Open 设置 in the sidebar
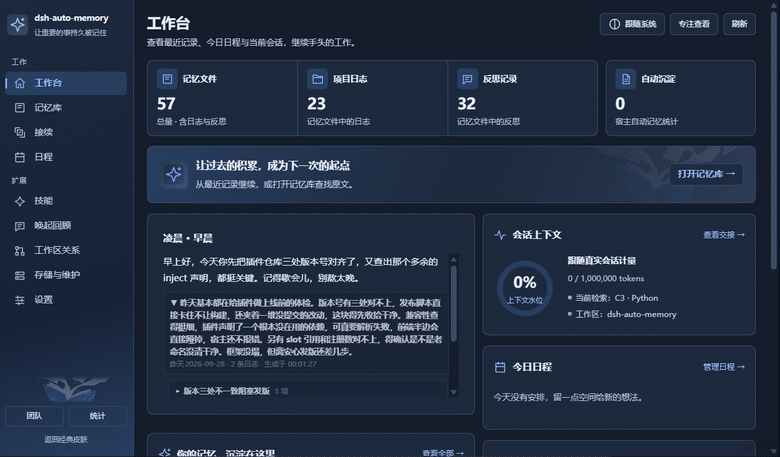 [66, 300]
